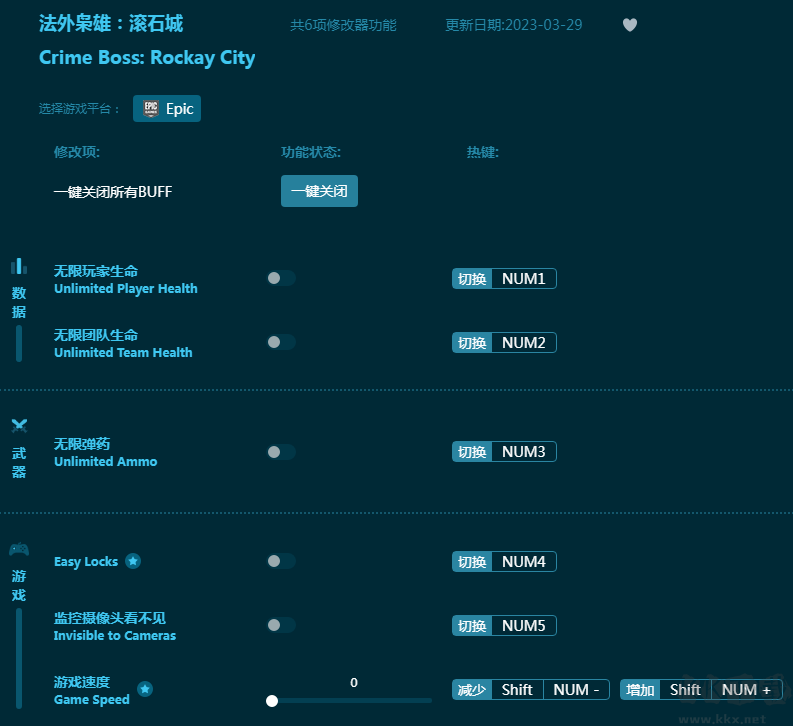Screen dimensions: 793x726
Task: Click the Game Speed value 0
Action: point(354,683)
